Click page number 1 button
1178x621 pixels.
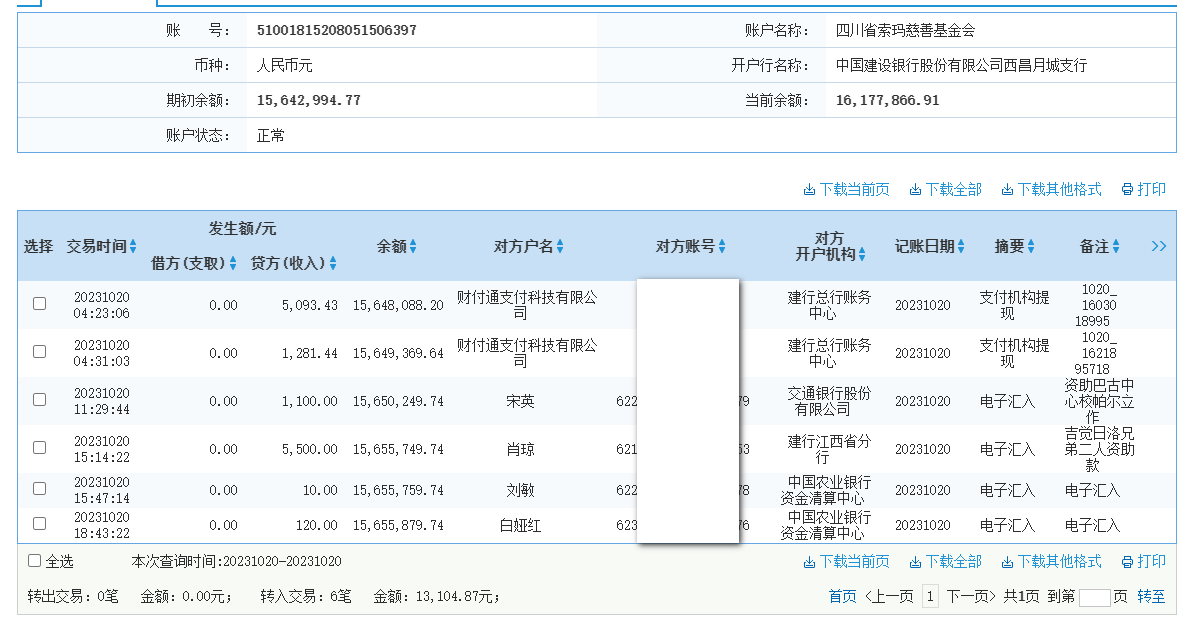(930, 597)
